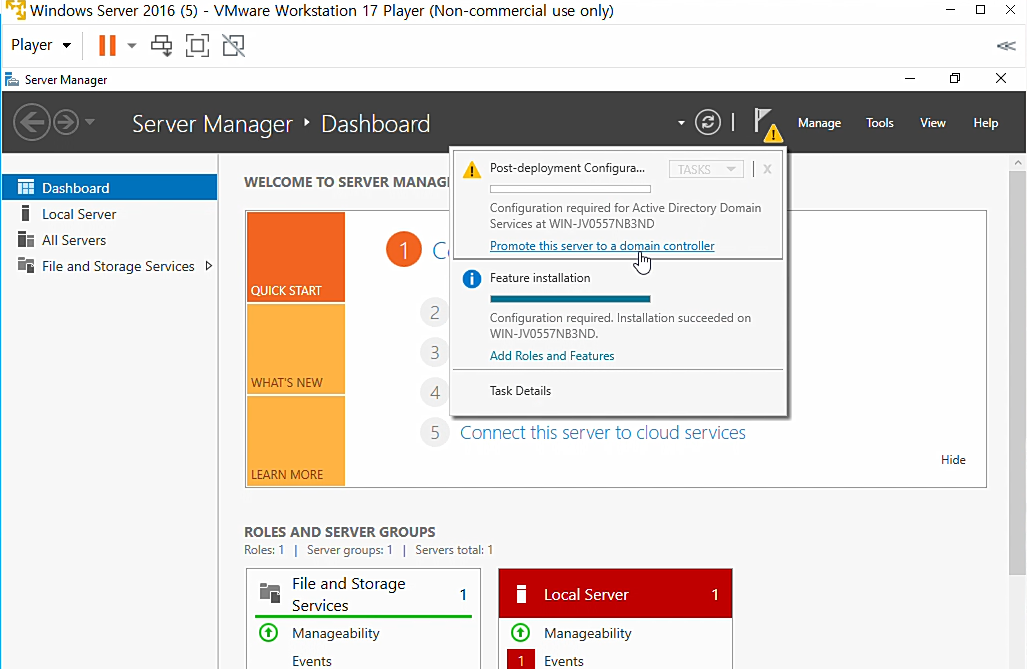Click the Local Server icon in sidebar
Screen dimensions: 1027x669
coord(26,213)
